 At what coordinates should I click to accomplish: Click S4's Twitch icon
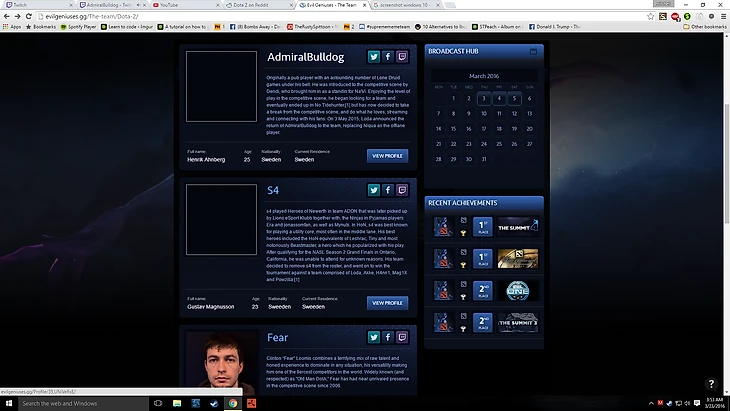[402, 190]
